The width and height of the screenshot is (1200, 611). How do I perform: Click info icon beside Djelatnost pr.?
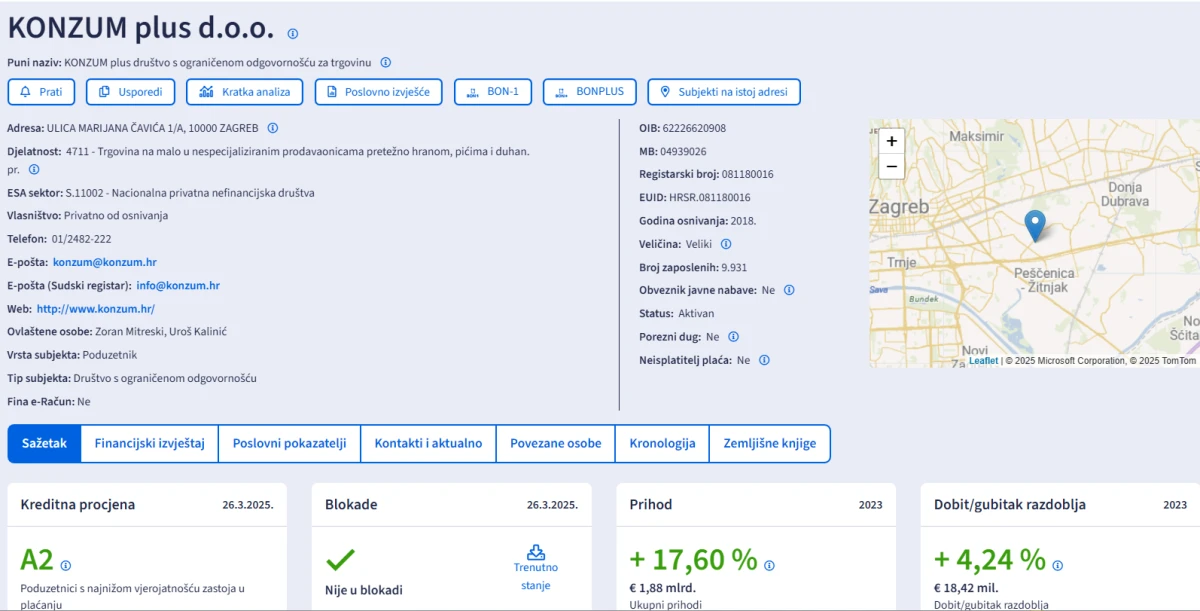(x=34, y=170)
